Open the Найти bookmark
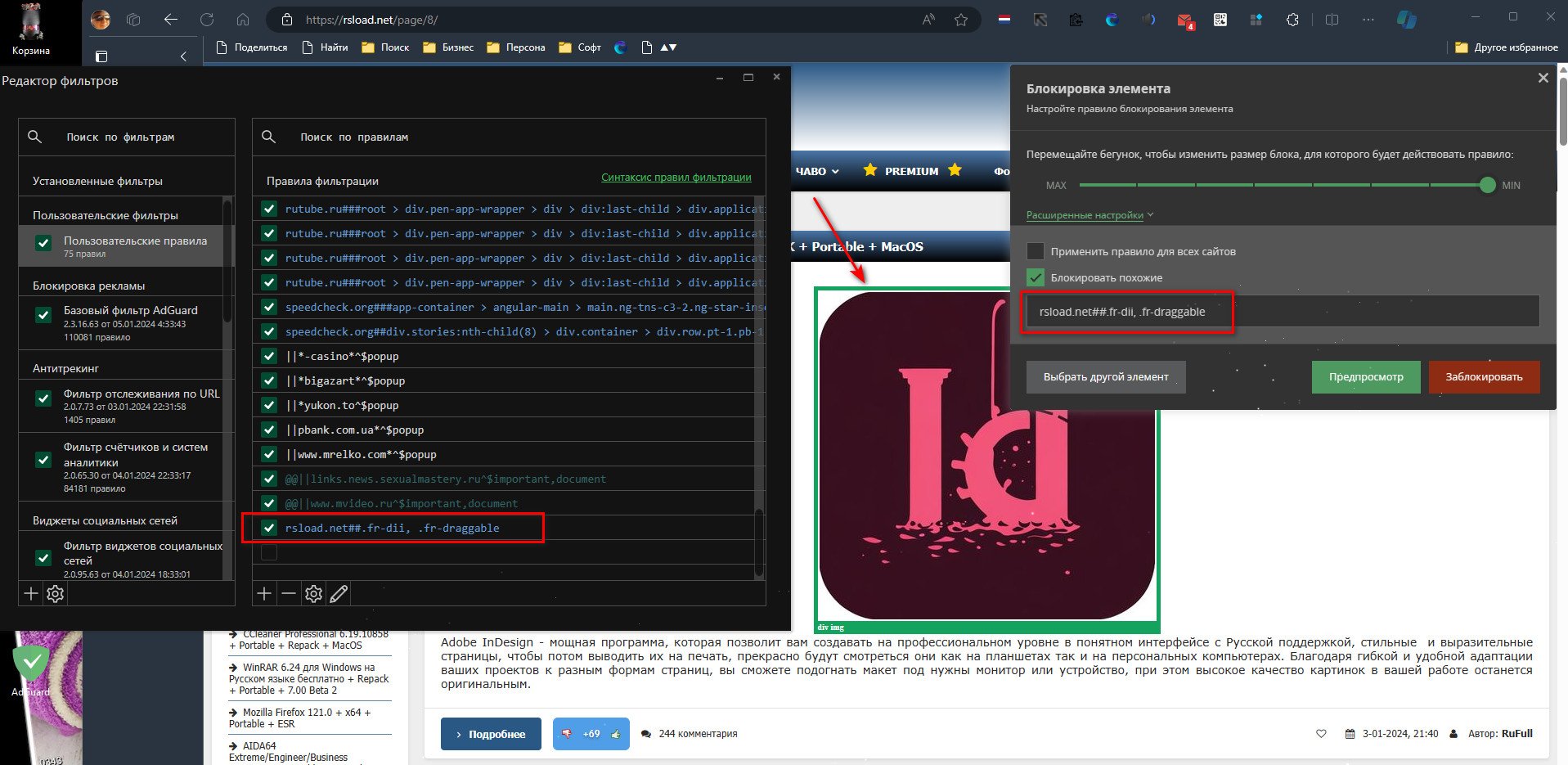The height and width of the screenshot is (765, 1568). pyautogui.click(x=326, y=47)
